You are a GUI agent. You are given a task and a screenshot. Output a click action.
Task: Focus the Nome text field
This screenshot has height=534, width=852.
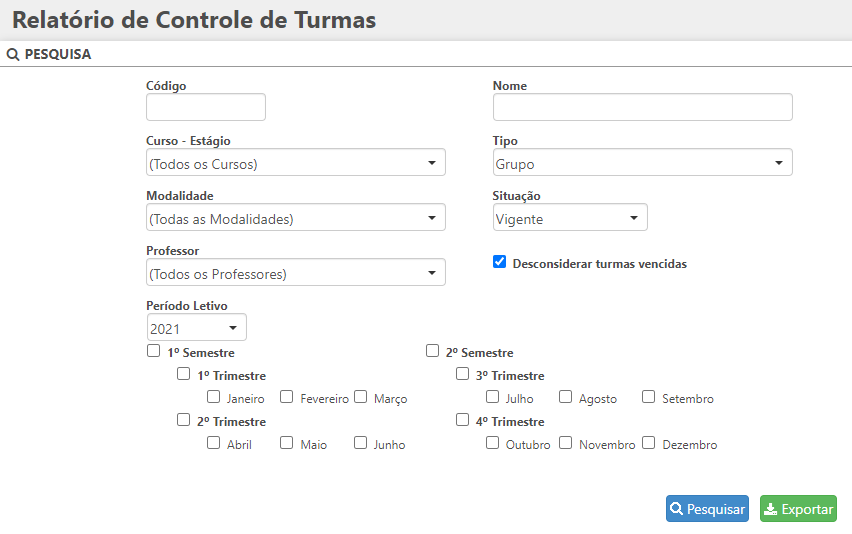[x=642, y=107]
